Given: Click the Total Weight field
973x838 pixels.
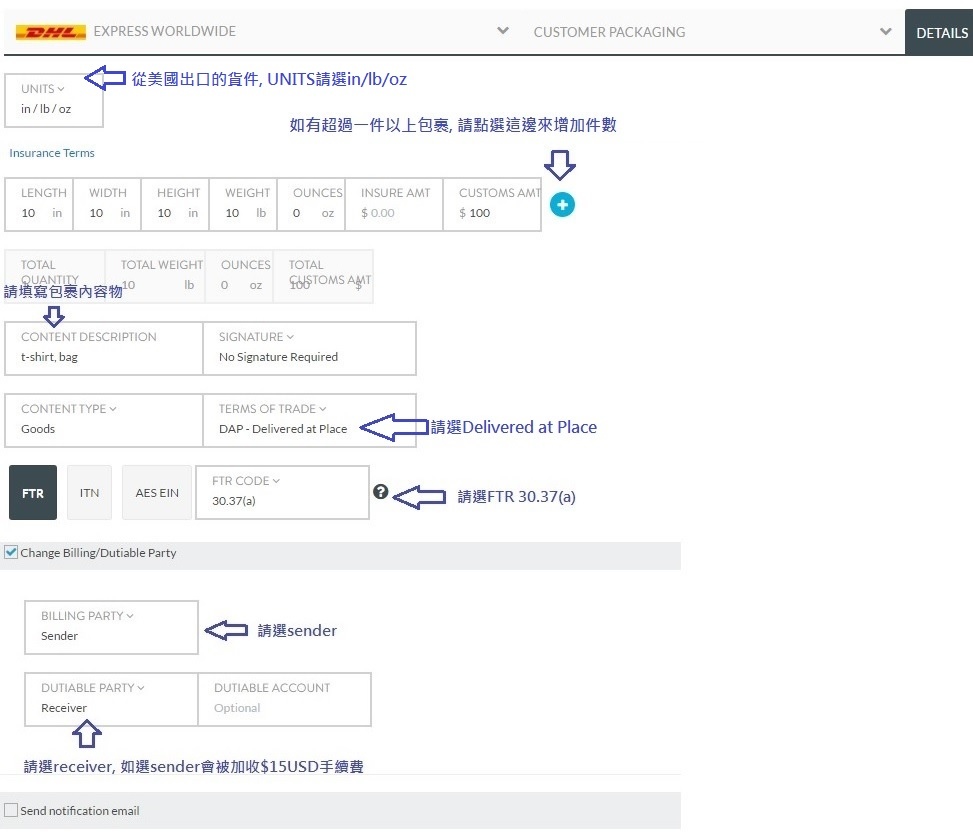Looking at the screenshot, I should 155,277.
